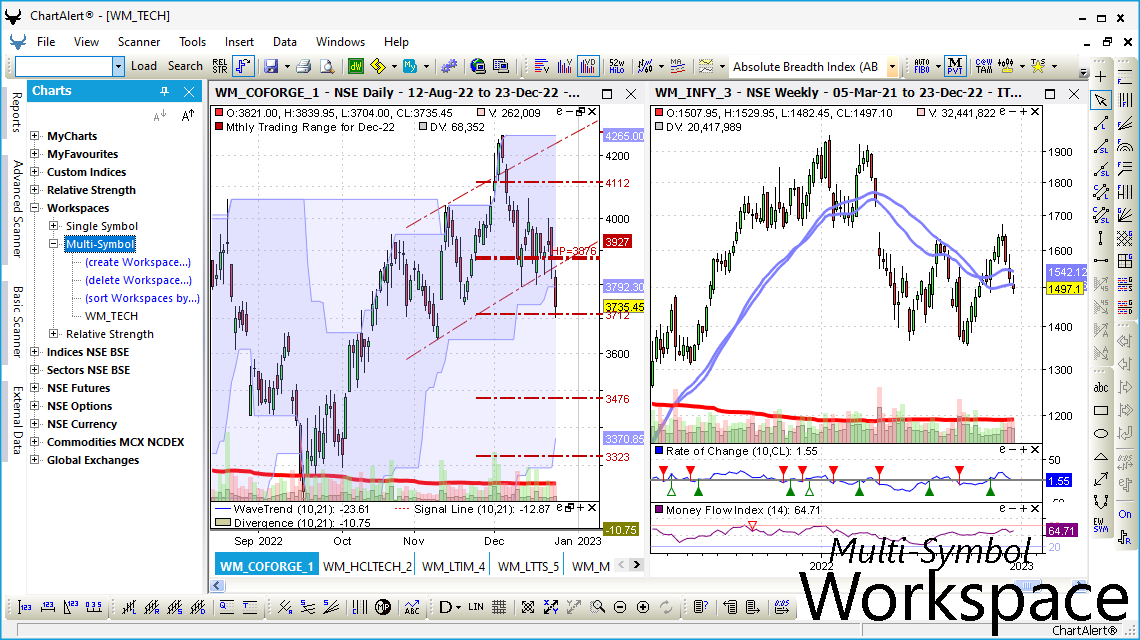Switch to the WM_LTTS_5 chart tab
1140x640 pixels.
529,566
